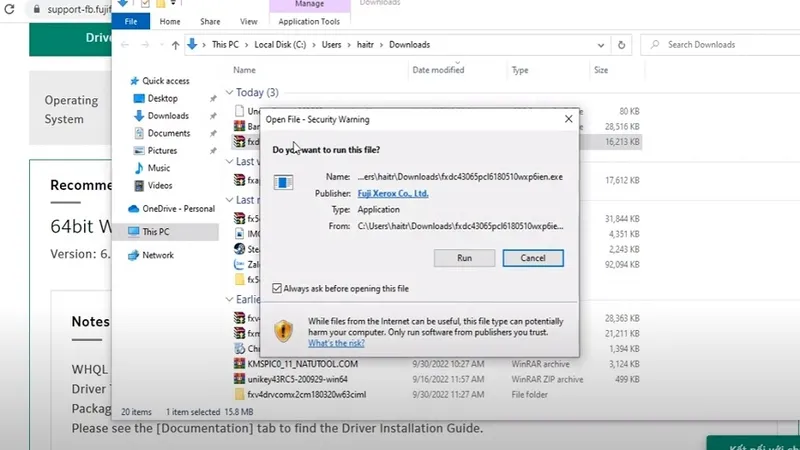Image resolution: width=800 pixels, height=450 pixels.
Task: Uncheck 'Always ask before opening this file'
Action: (277, 288)
